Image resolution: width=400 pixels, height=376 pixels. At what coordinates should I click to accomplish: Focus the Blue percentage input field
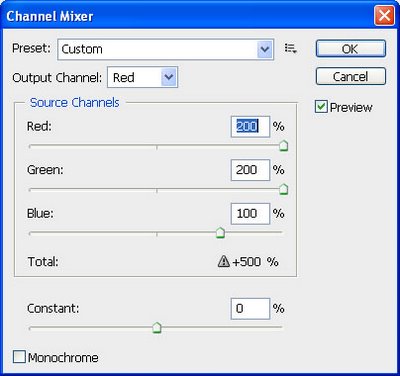250,214
